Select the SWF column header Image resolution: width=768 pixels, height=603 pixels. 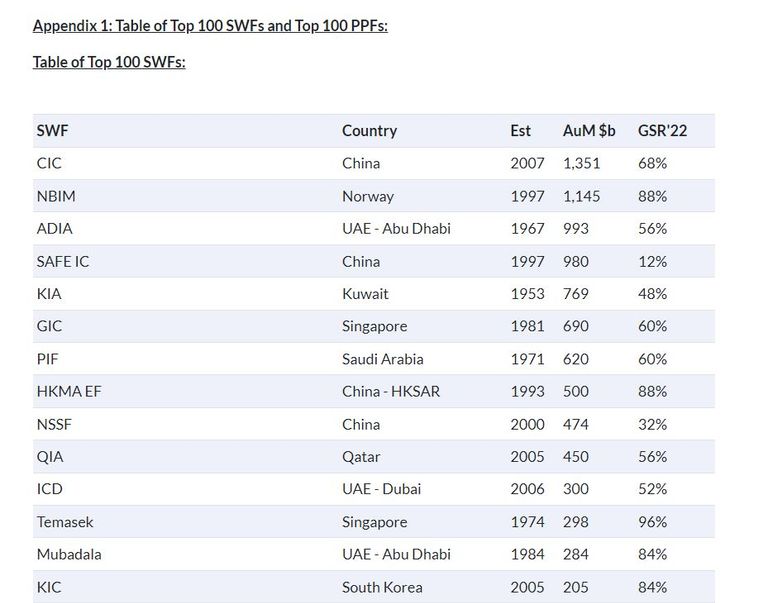pos(52,131)
